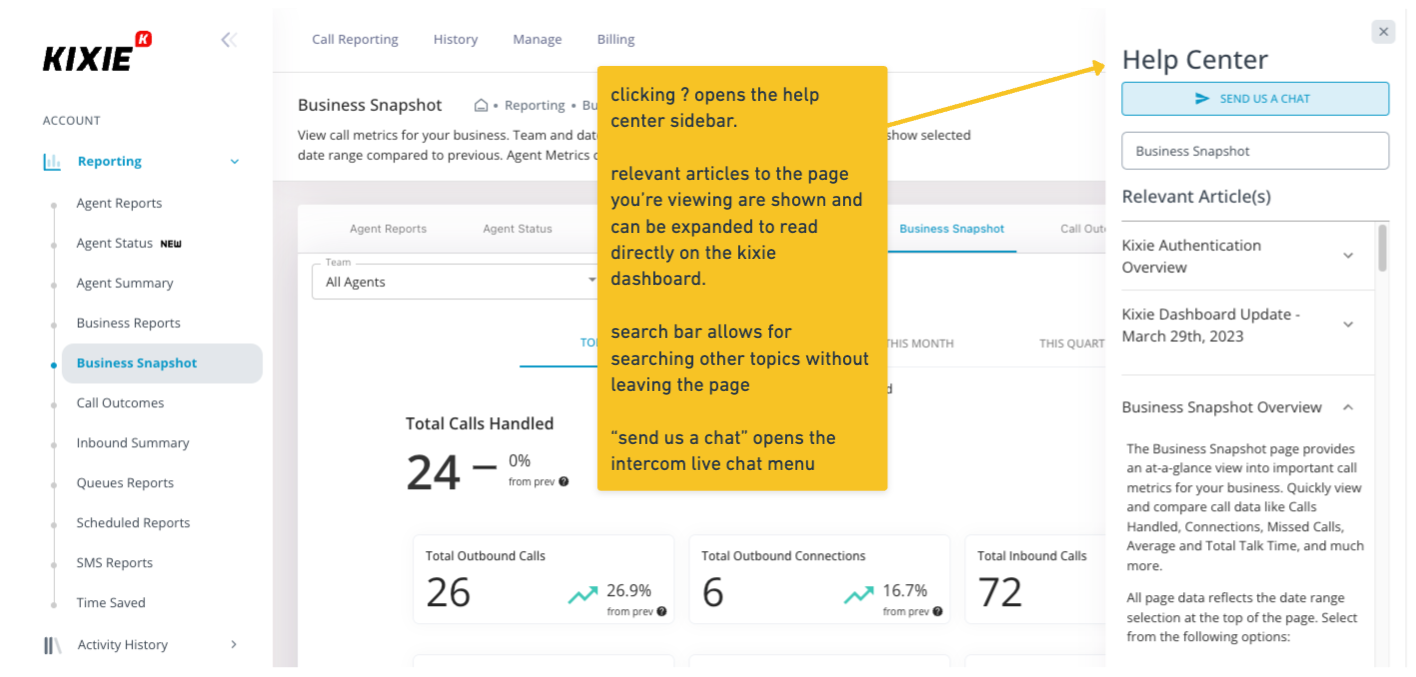This screenshot has height=677, width=1416.
Task: Click the Business Snapshot page title
Action: coord(370,105)
